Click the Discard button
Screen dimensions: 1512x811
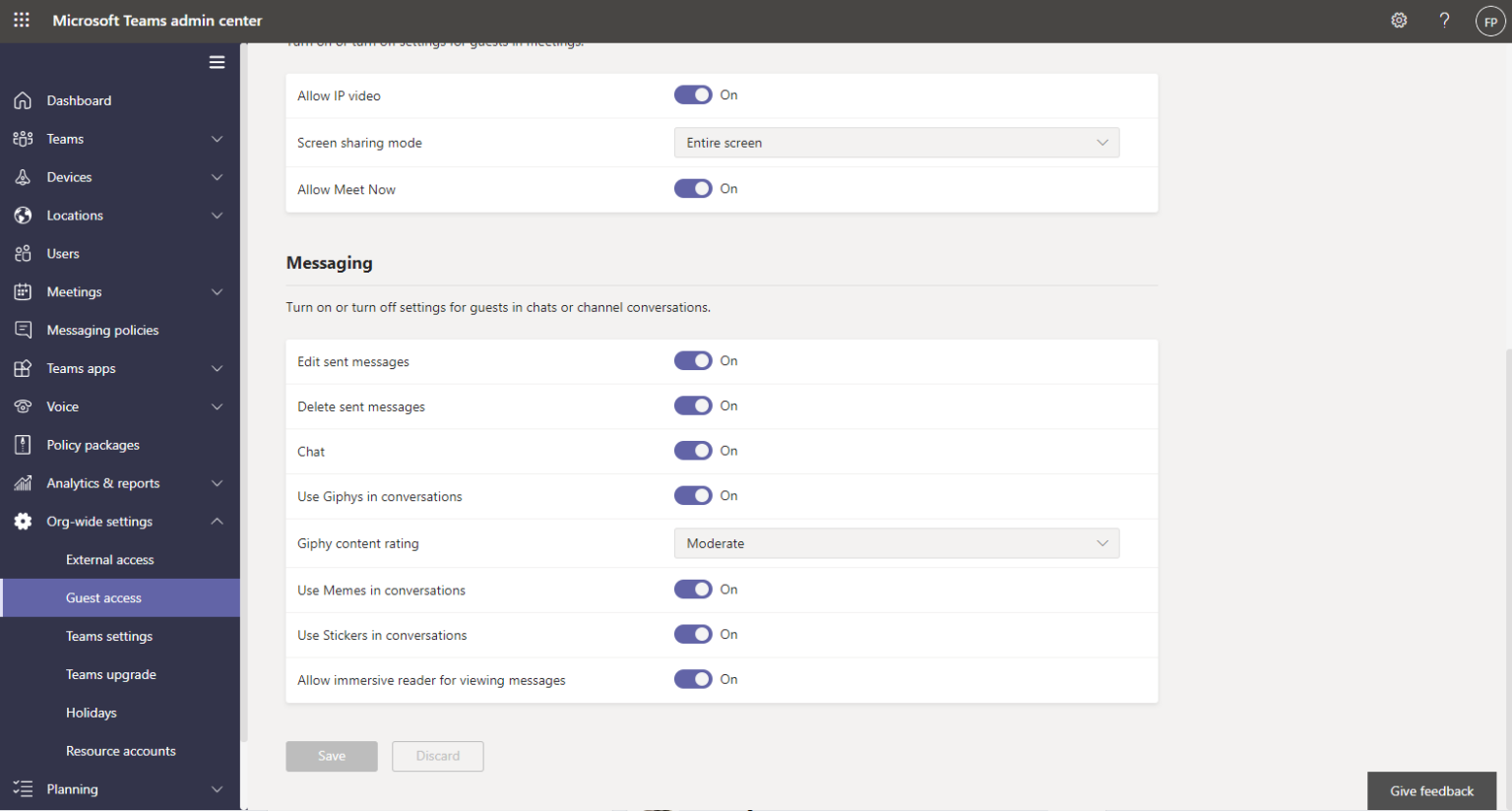pos(437,756)
